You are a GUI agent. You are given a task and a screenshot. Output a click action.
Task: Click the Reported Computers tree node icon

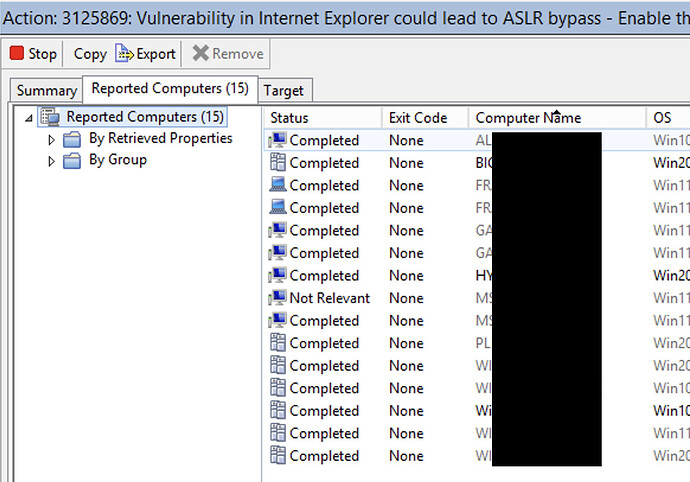[x=51, y=118]
